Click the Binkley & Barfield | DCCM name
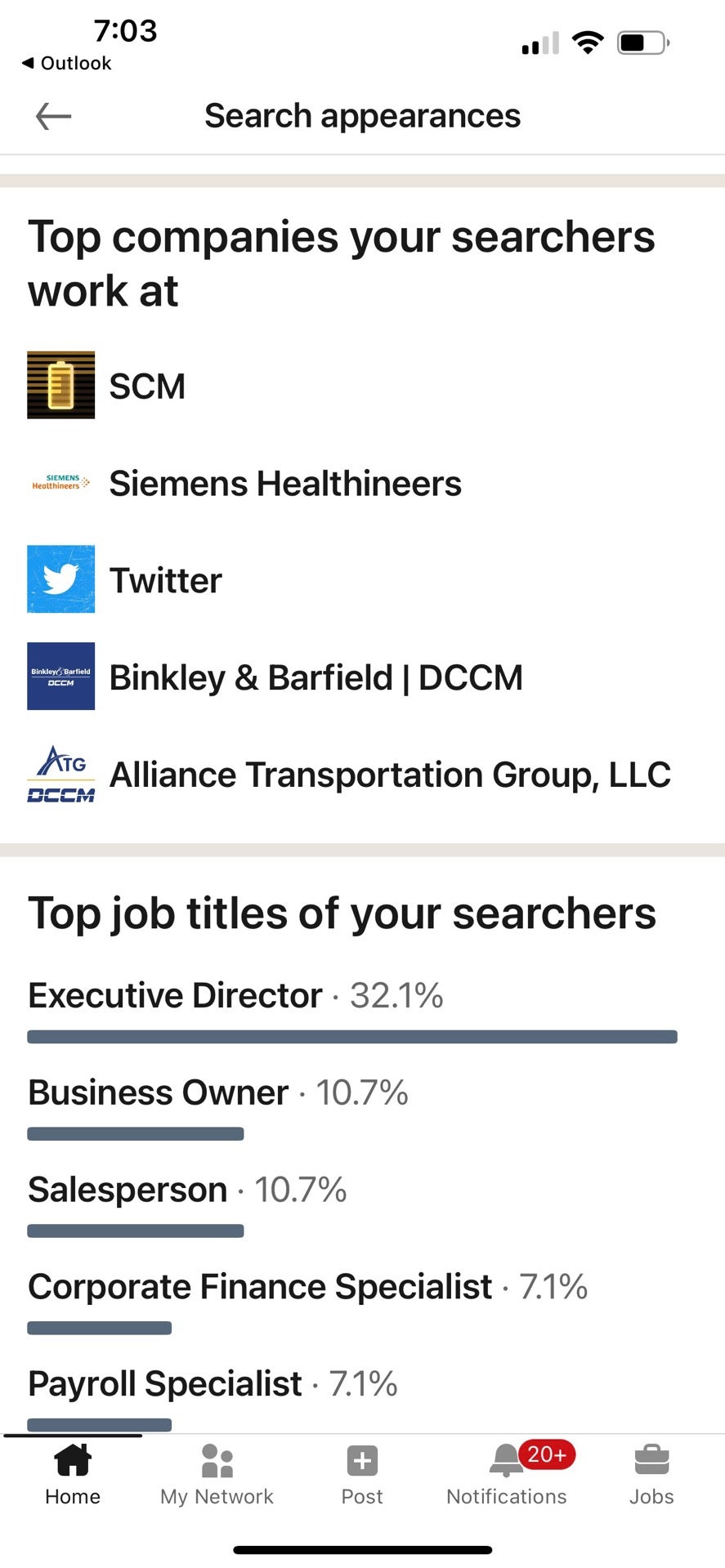The height and width of the screenshot is (1568, 725). tap(316, 678)
